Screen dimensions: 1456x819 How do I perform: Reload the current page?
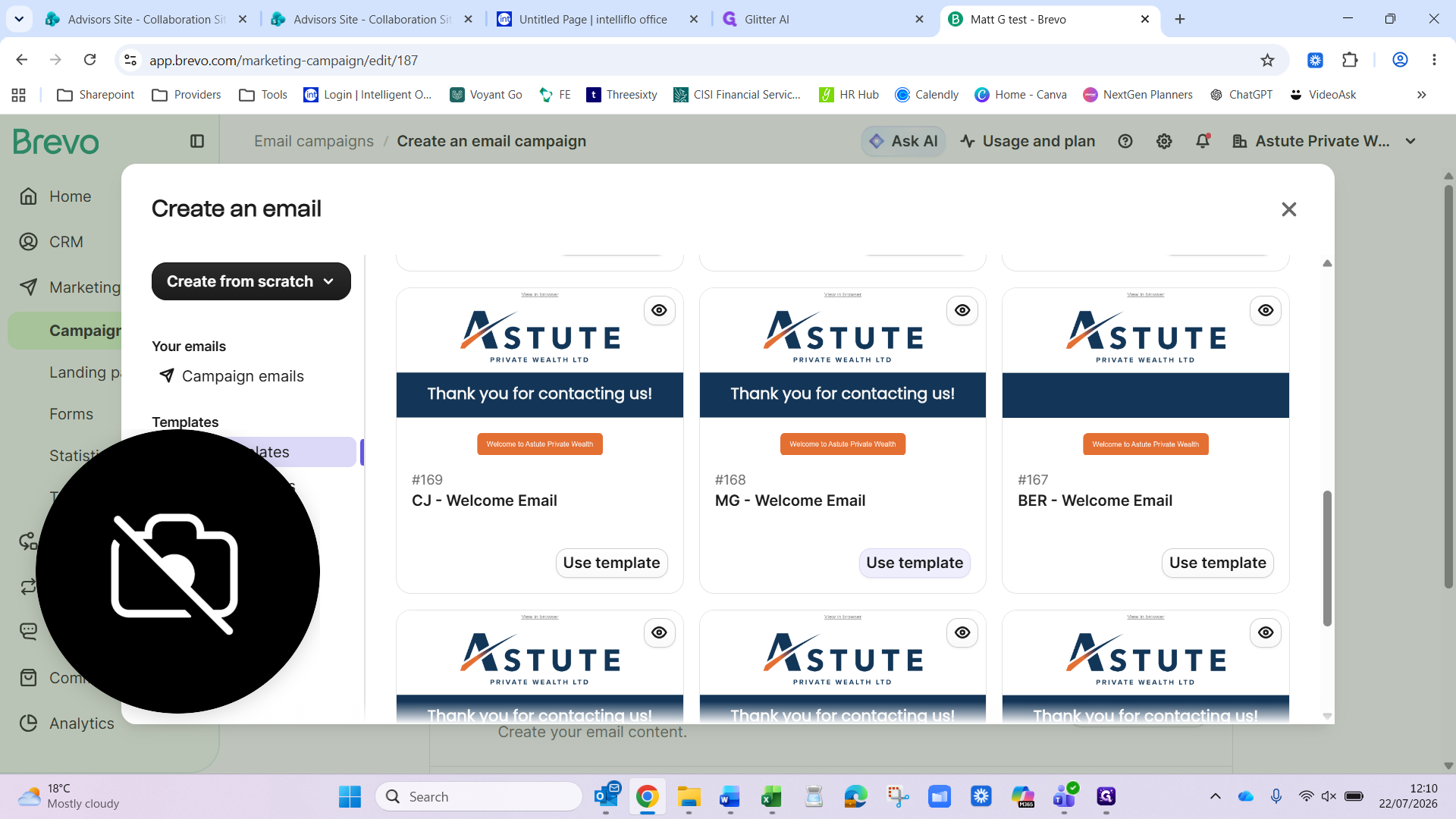click(x=89, y=60)
